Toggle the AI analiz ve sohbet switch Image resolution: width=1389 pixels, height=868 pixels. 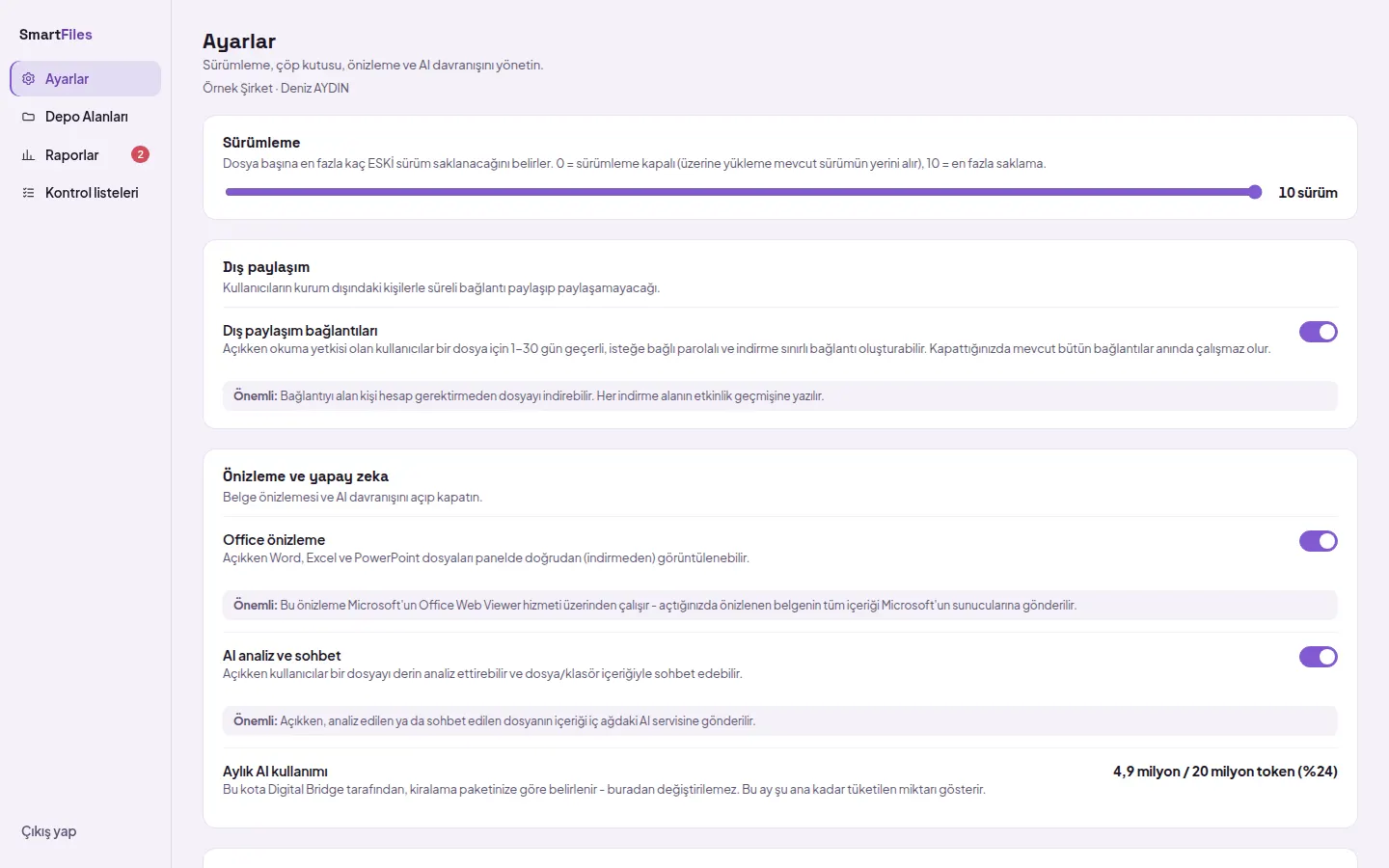1318,657
